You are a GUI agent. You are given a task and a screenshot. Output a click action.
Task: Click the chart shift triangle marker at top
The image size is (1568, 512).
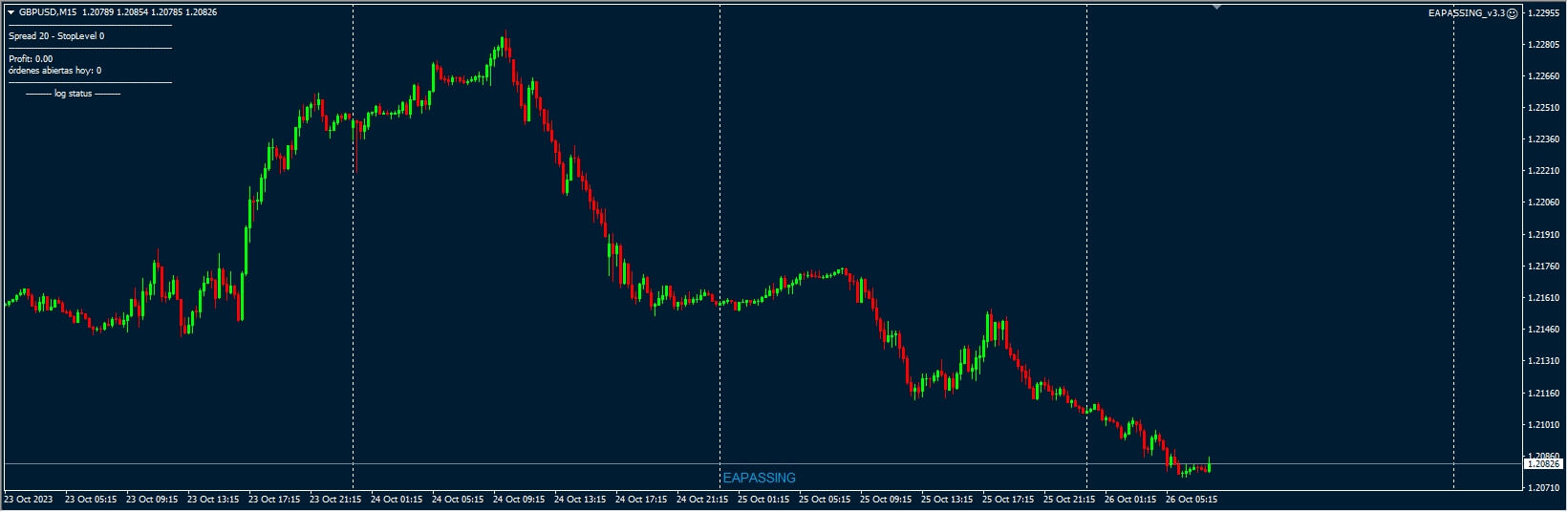pyautogui.click(x=1216, y=7)
